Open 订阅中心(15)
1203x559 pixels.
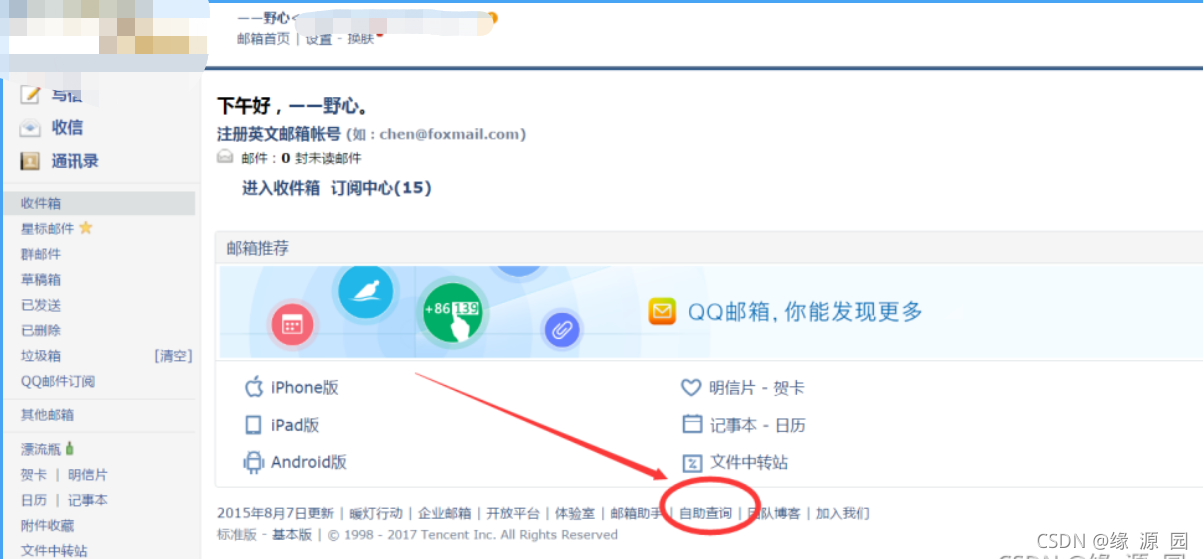click(x=381, y=187)
